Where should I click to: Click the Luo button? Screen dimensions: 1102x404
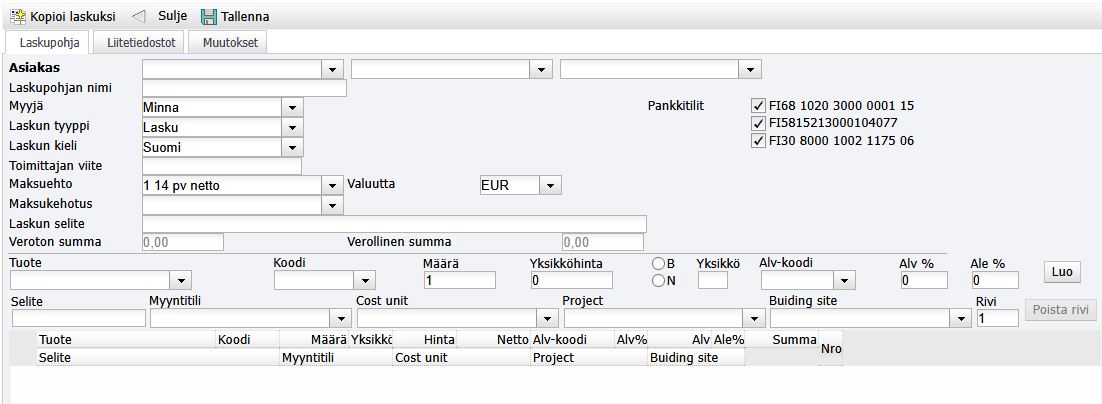1062,272
